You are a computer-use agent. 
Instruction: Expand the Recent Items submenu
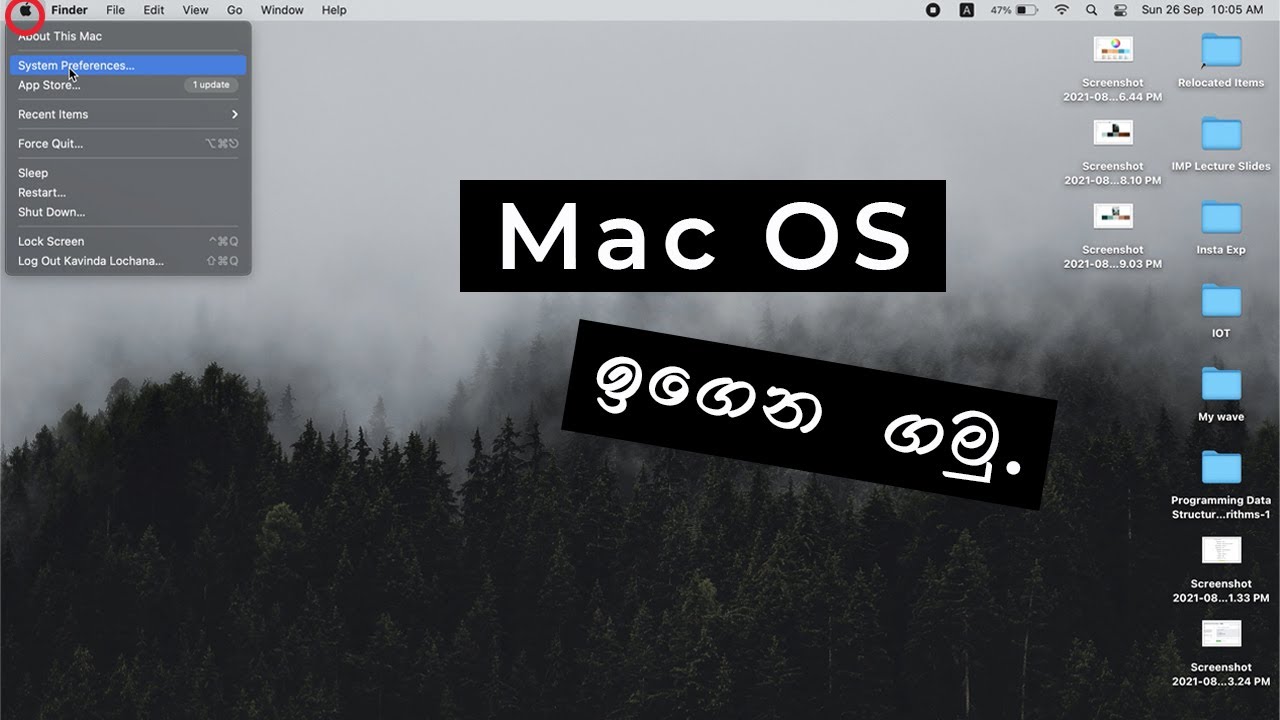pos(128,114)
